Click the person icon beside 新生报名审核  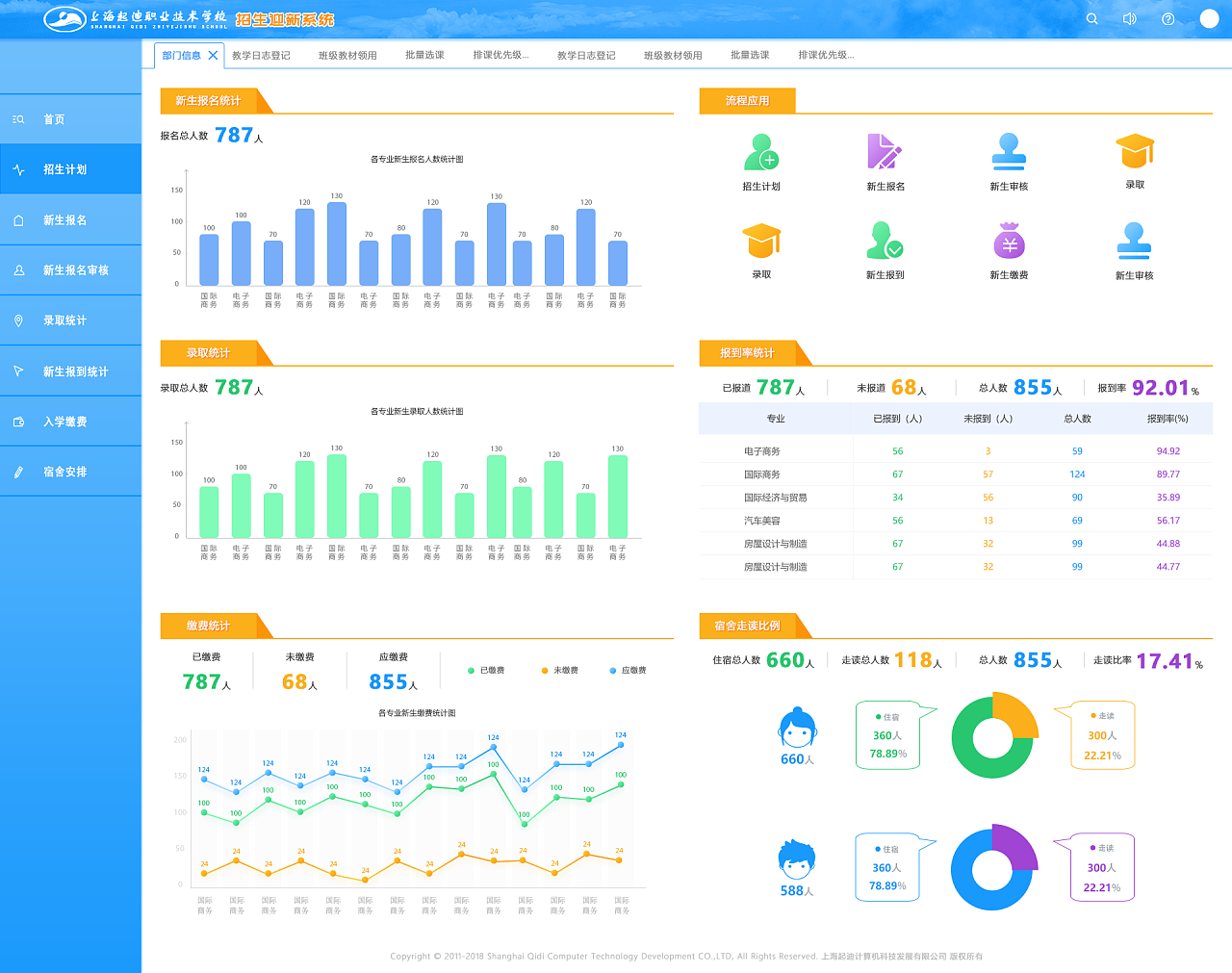coord(18,270)
